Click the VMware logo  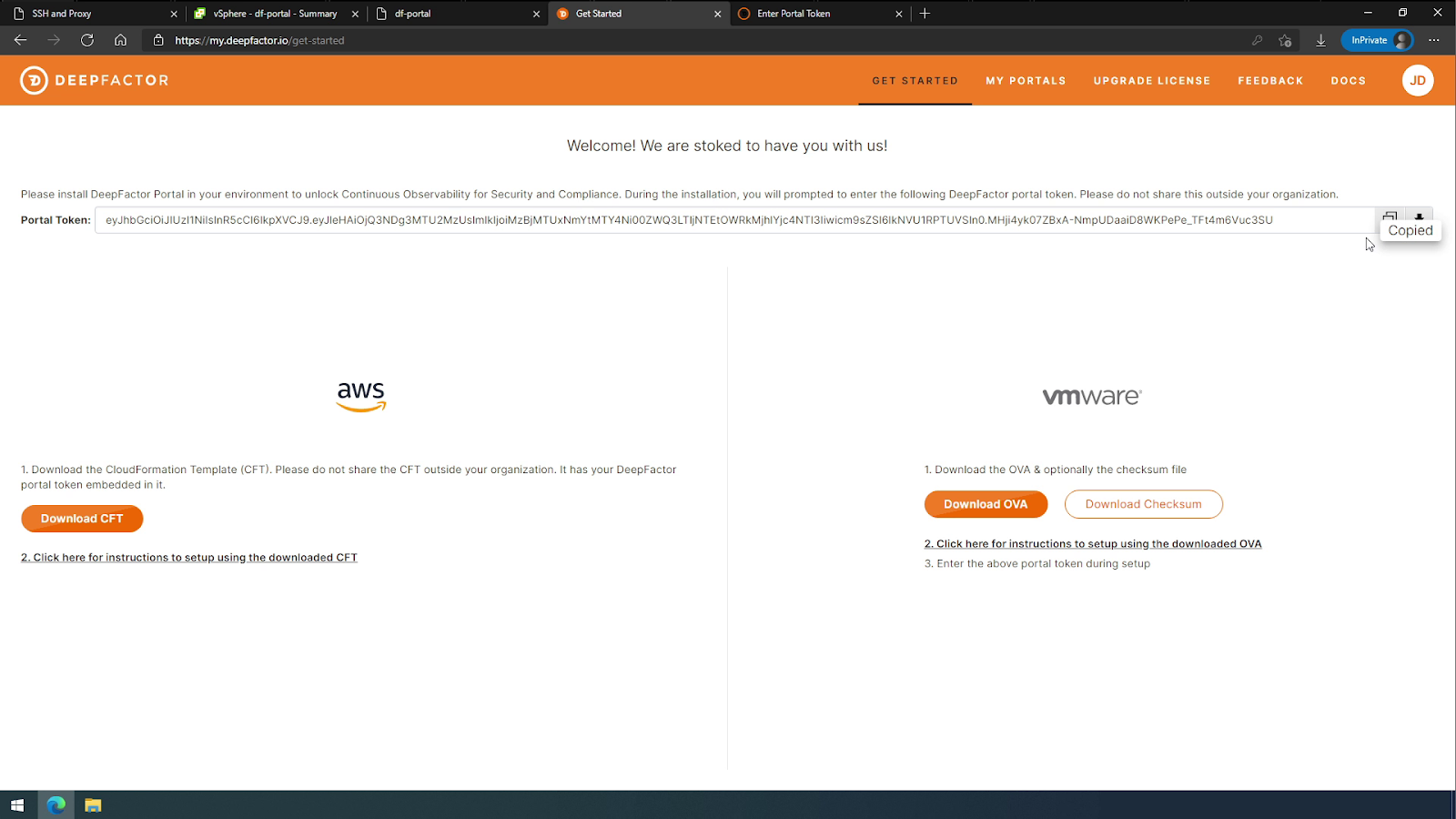[x=1092, y=397]
